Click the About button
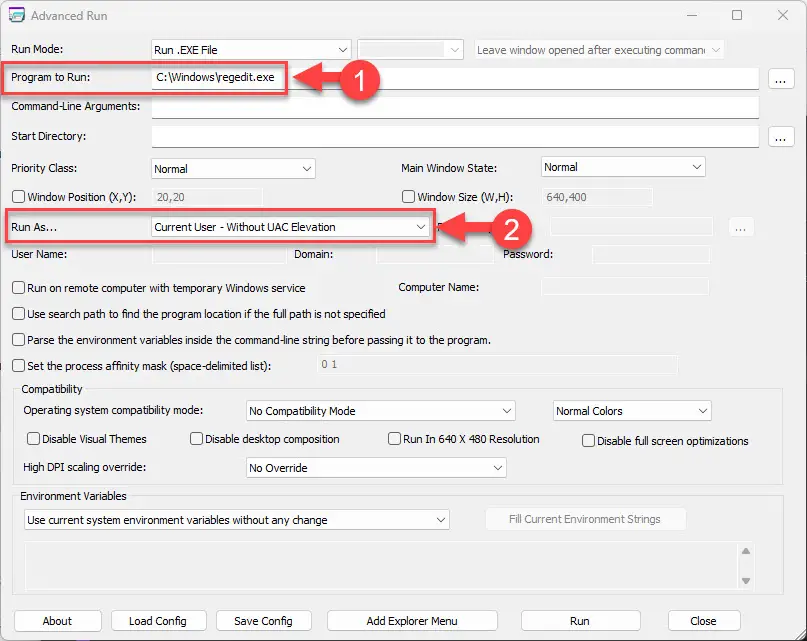The image size is (807, 641). coord(58,621)
